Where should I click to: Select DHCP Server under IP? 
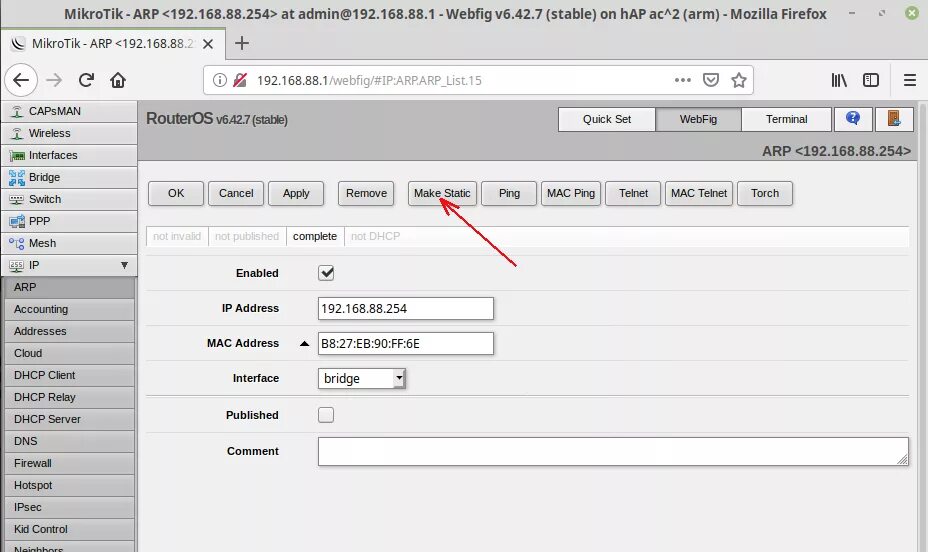point(69,419)
